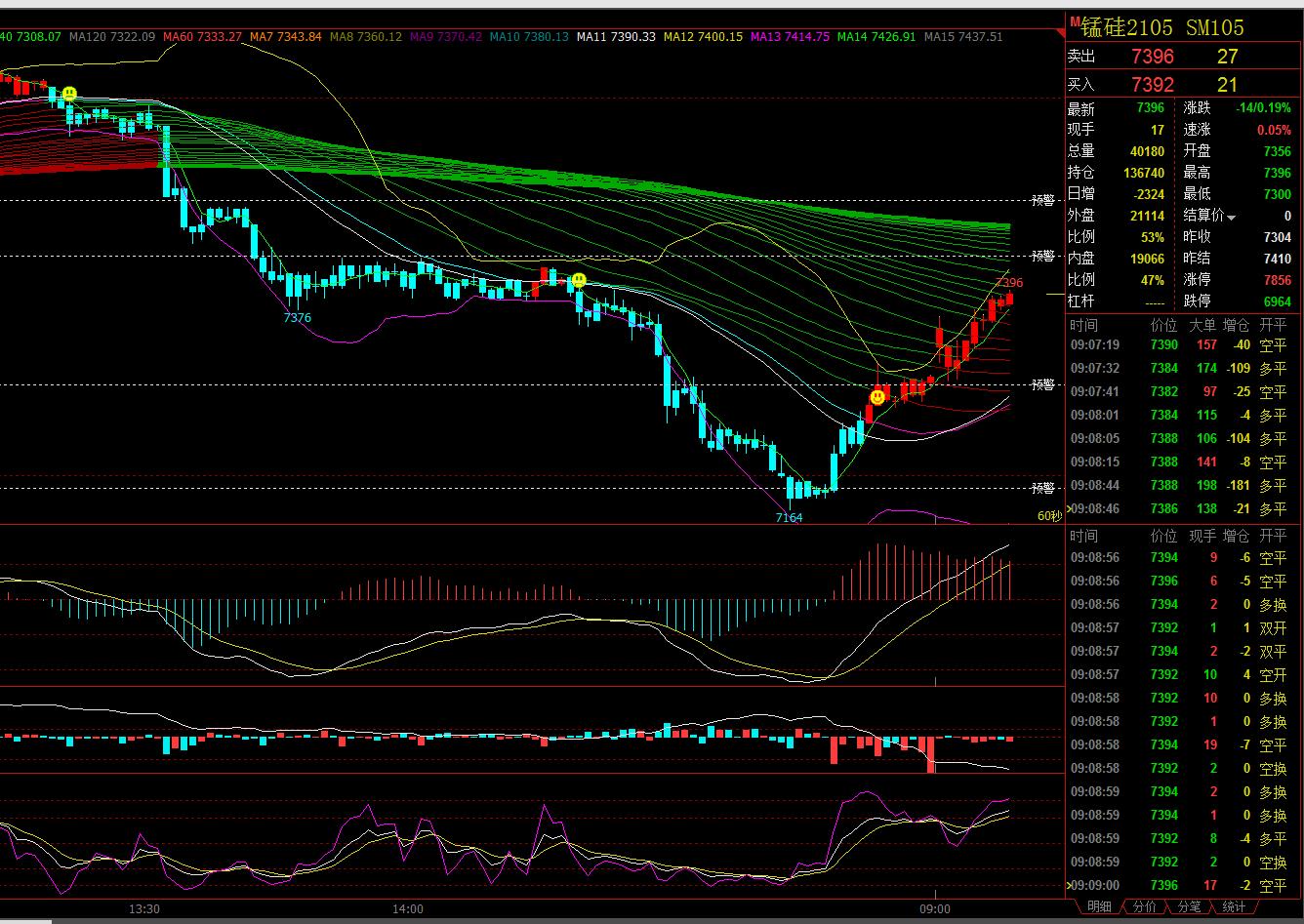This screenshot has height=924, width=1304.
Task: Switch to the 分价 tab
Action: pyautogui.click(x=1144, y=907)
